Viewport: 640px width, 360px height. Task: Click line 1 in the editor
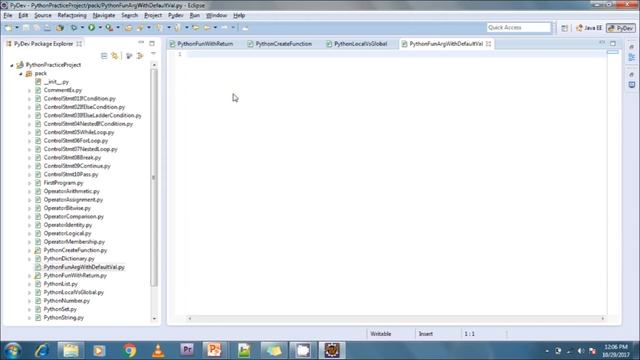[396, 54]
